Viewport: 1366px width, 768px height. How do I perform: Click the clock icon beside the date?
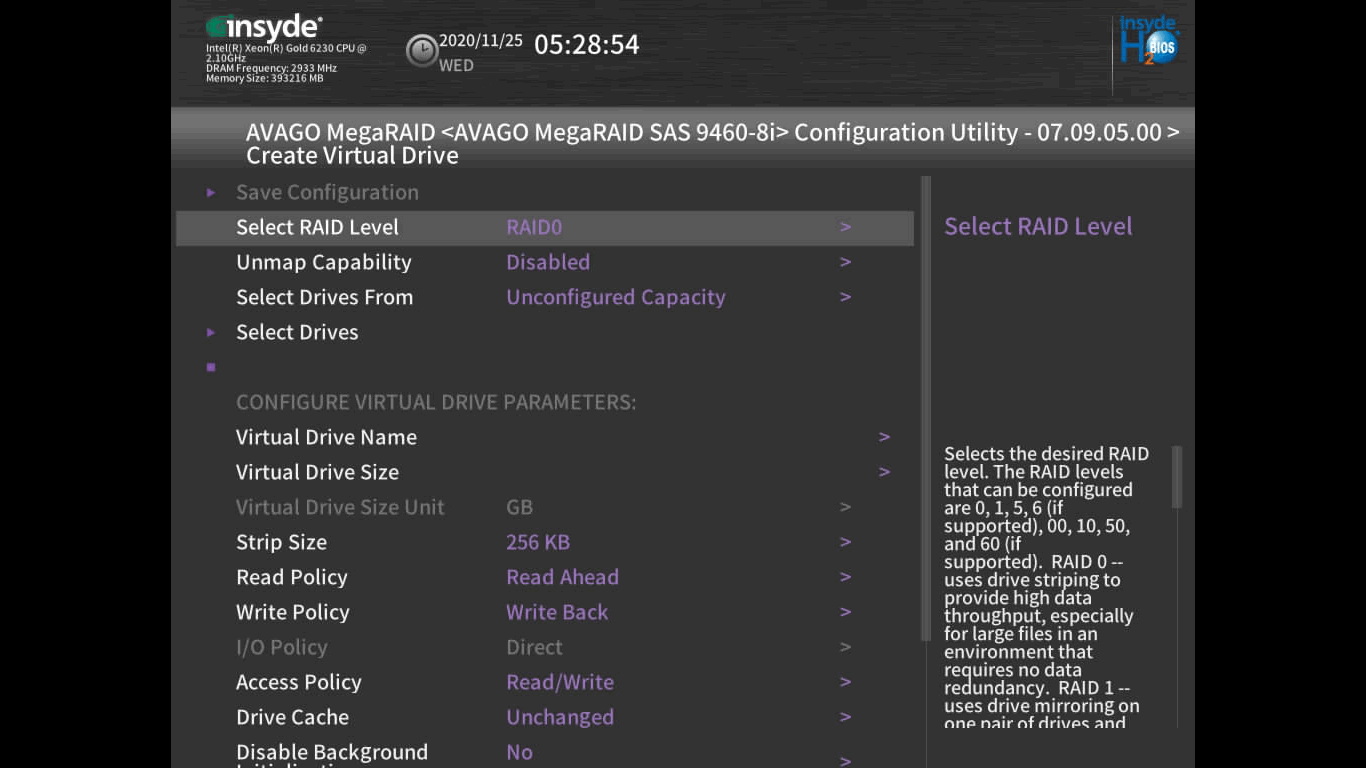tap(421, 50)
